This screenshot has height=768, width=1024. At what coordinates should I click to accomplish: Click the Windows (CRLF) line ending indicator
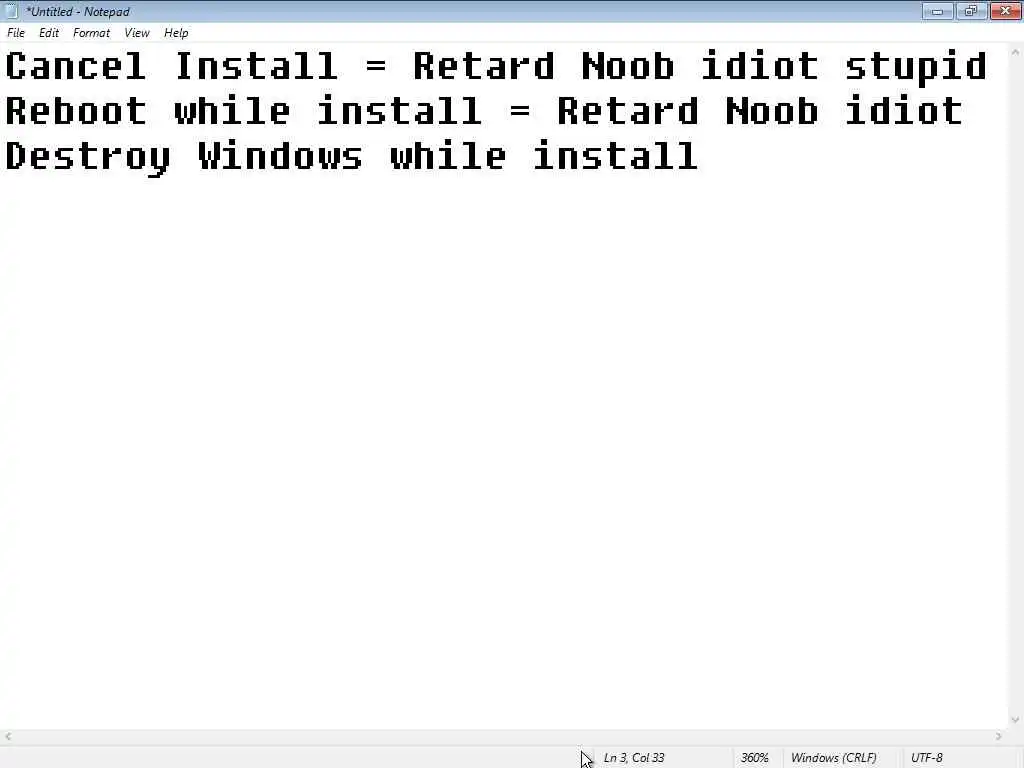834,758
